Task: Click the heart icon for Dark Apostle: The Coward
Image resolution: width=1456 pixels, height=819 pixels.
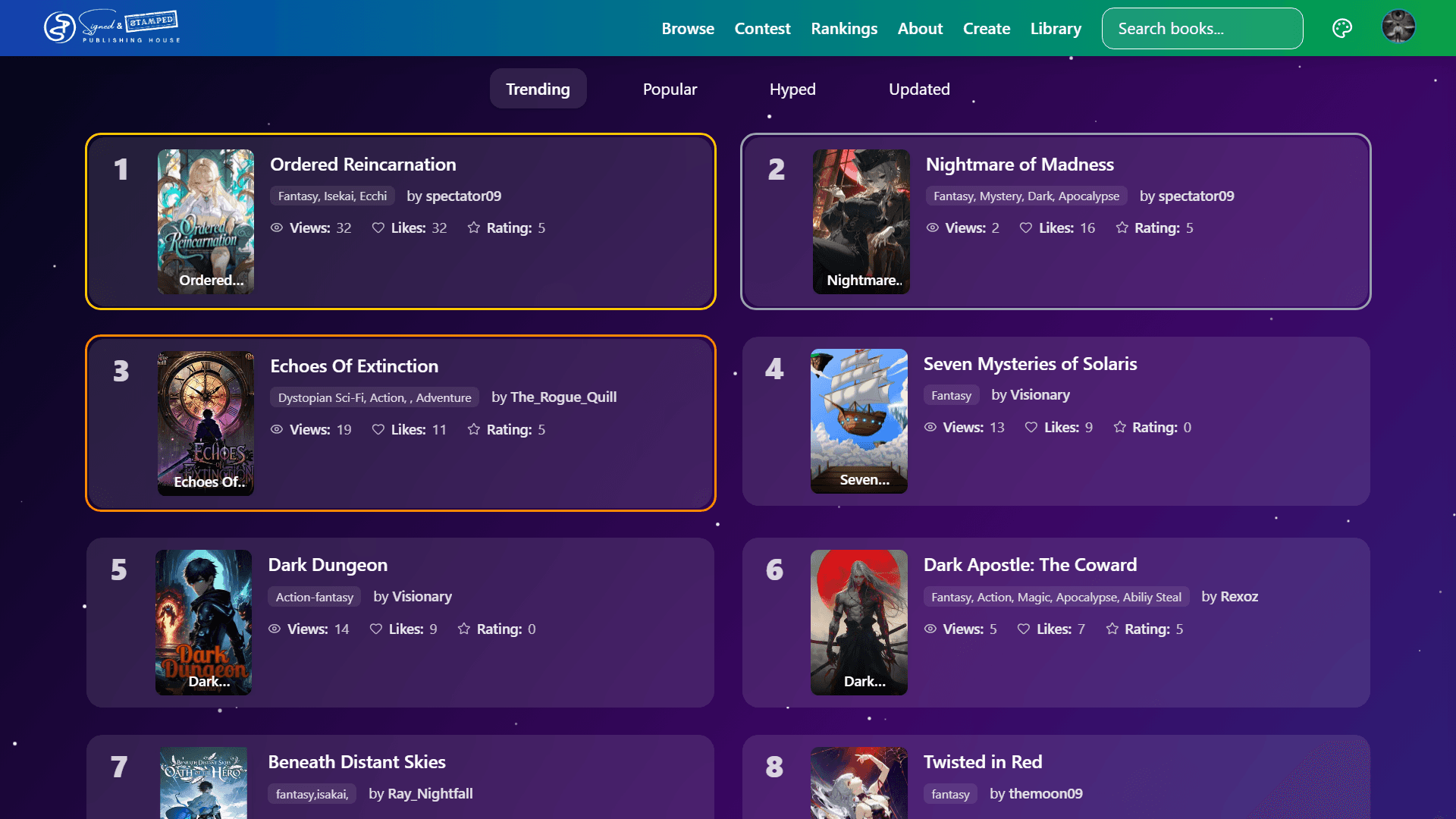Action: 1024,629
